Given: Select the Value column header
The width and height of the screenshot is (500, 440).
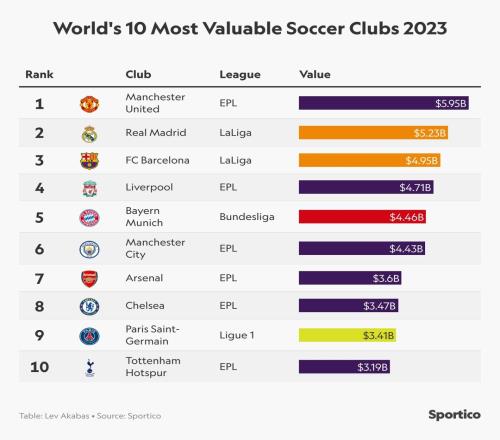Looking at the screenshot, I should click(315, 74).
